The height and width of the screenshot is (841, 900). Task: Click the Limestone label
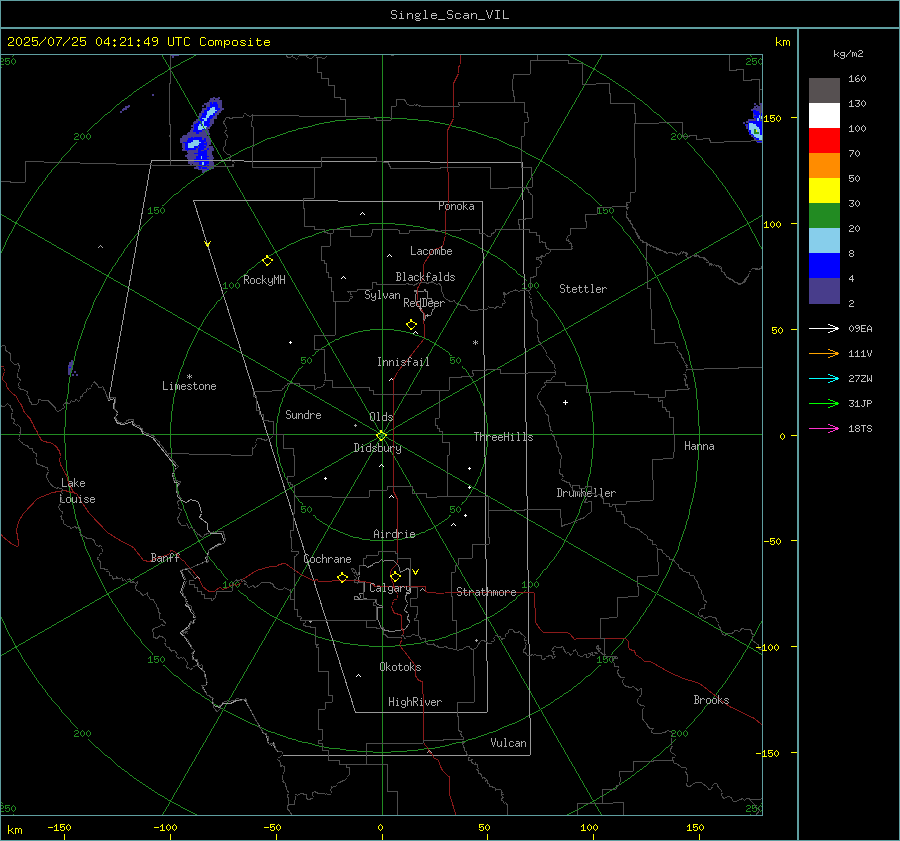189,386
